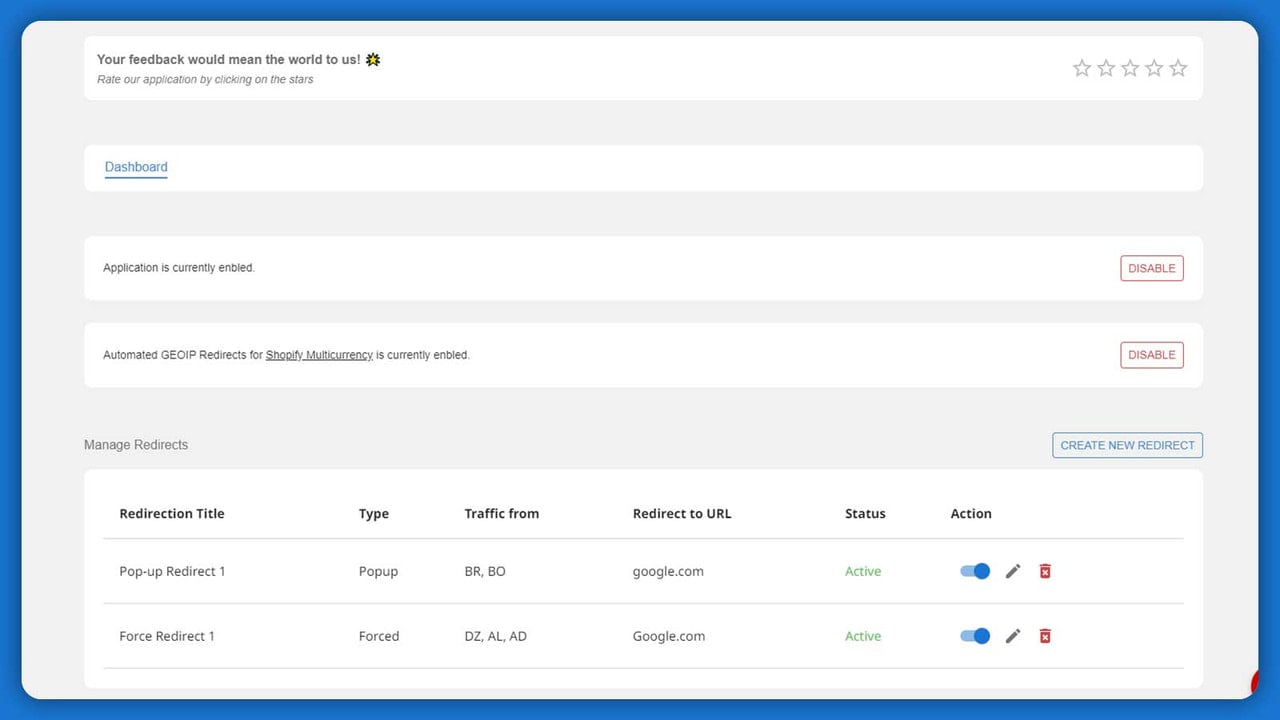
Task: Click the Traffic from column header
Action: tap(502, 514)
